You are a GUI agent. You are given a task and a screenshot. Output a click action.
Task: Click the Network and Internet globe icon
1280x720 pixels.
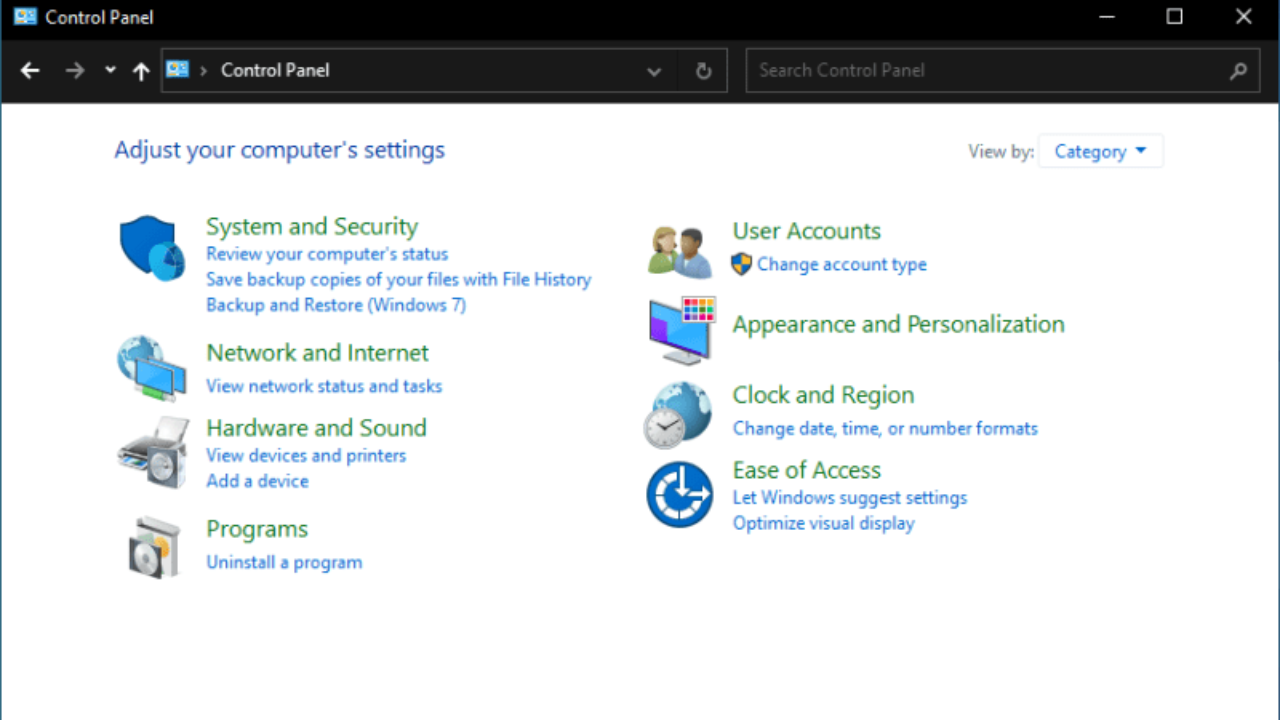pyautogui.click(x=152, y=368)
